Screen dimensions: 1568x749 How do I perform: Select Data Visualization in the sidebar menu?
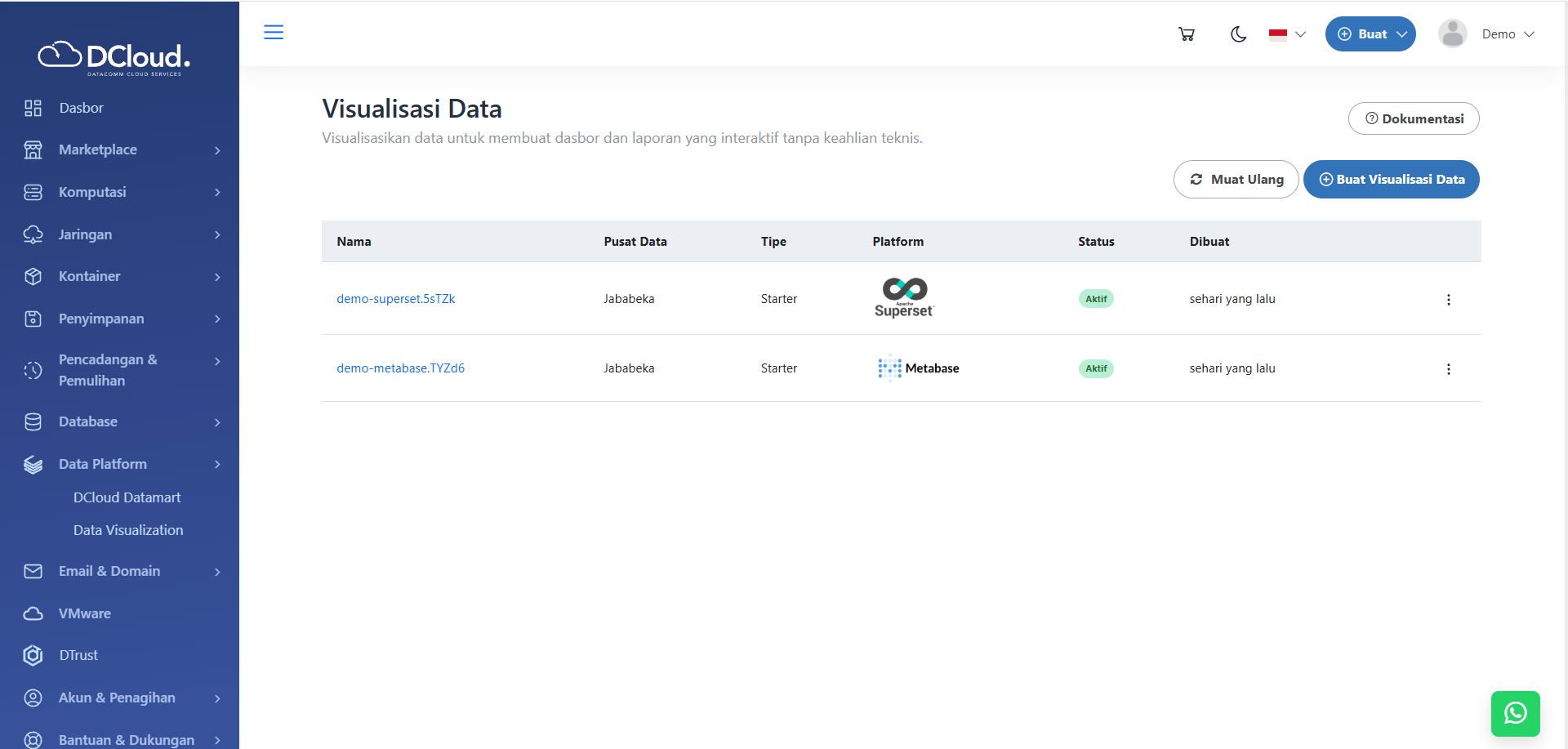[x=128, y=529]
